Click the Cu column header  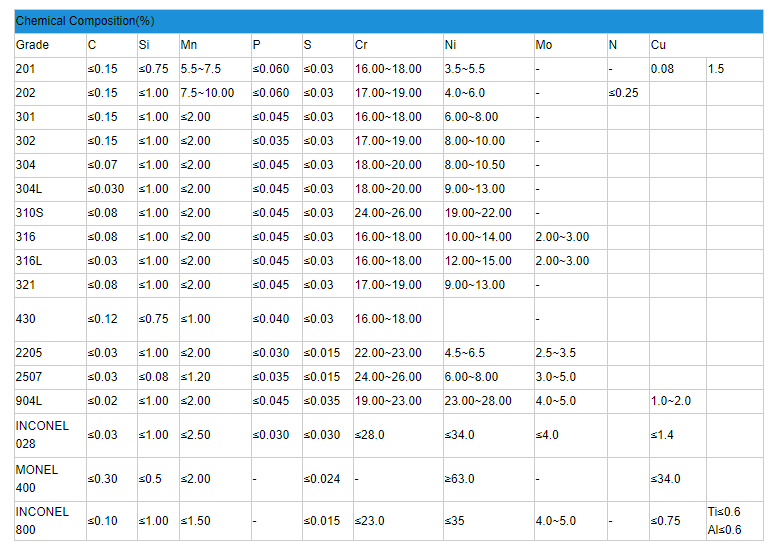pos(658,45)
